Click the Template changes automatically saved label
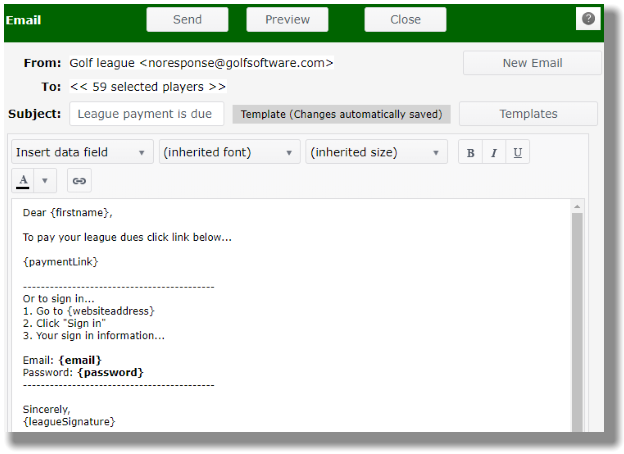 coord(341,114)
